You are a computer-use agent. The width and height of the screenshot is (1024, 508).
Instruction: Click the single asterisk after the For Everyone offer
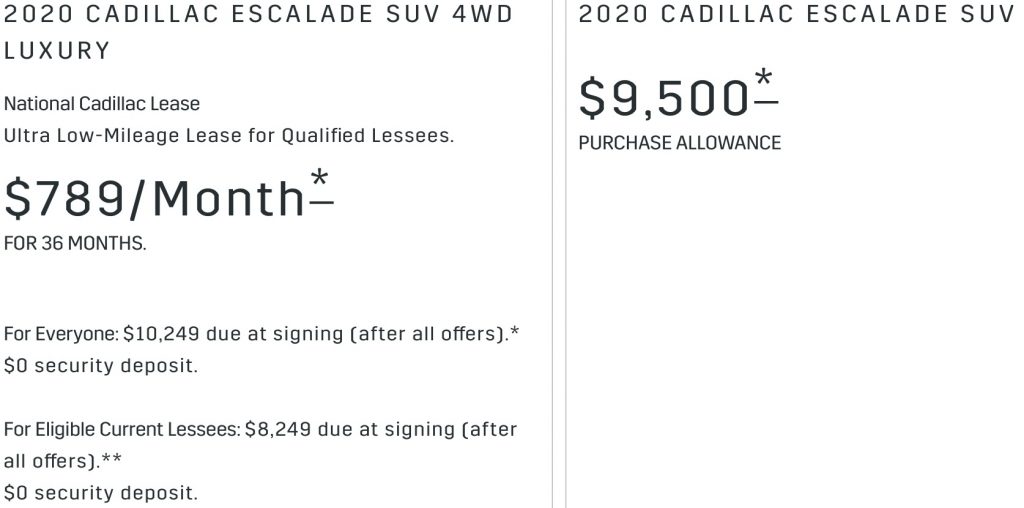click(515, 333)
